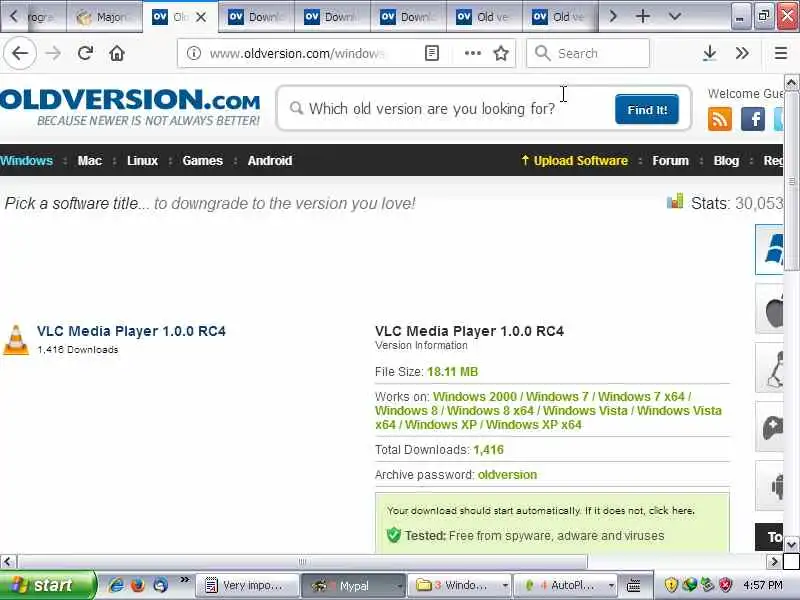This screenshot has height=600, width=800.
Task: Open a new tab with plus button
Action: [x=643, y=16]
